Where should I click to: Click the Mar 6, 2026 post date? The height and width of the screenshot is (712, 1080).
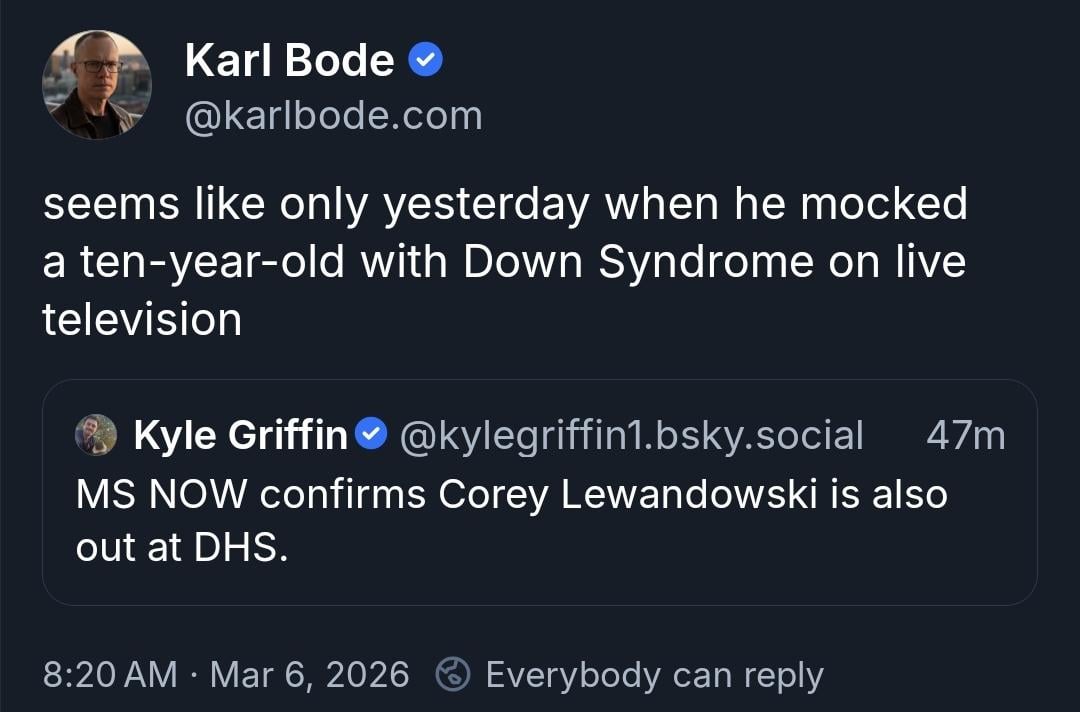click(x=310, y=675)
